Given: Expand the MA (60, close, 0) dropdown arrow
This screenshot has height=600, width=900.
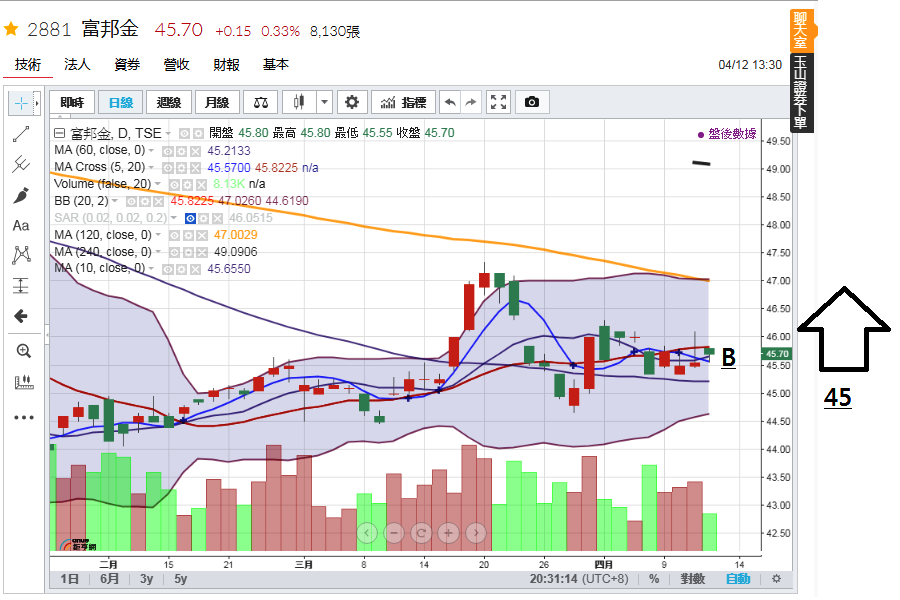Looking at the screenshot, I should pyautogui.click(x=152, y=150).
